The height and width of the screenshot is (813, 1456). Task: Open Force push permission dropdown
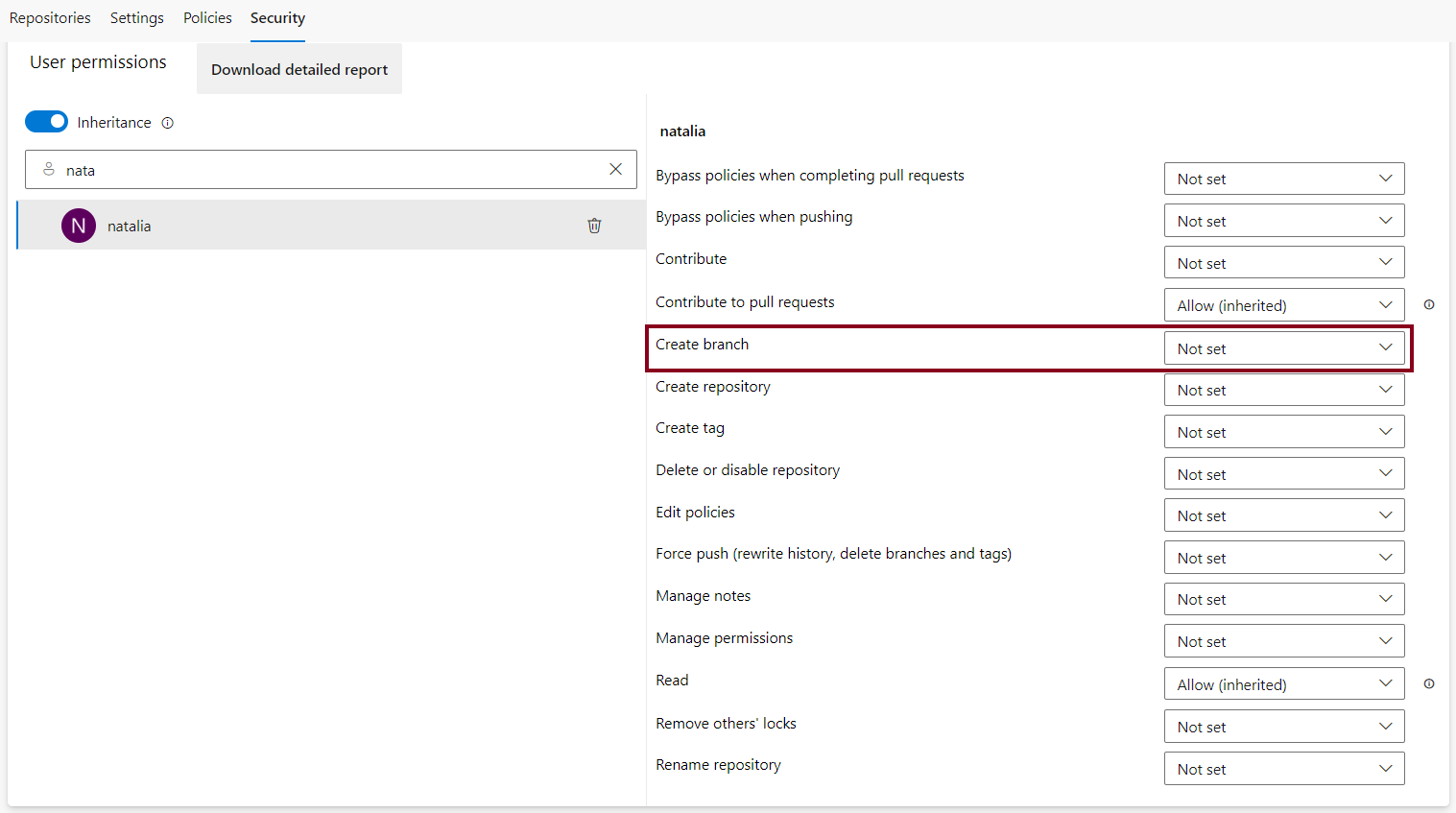coord(1283,558)
